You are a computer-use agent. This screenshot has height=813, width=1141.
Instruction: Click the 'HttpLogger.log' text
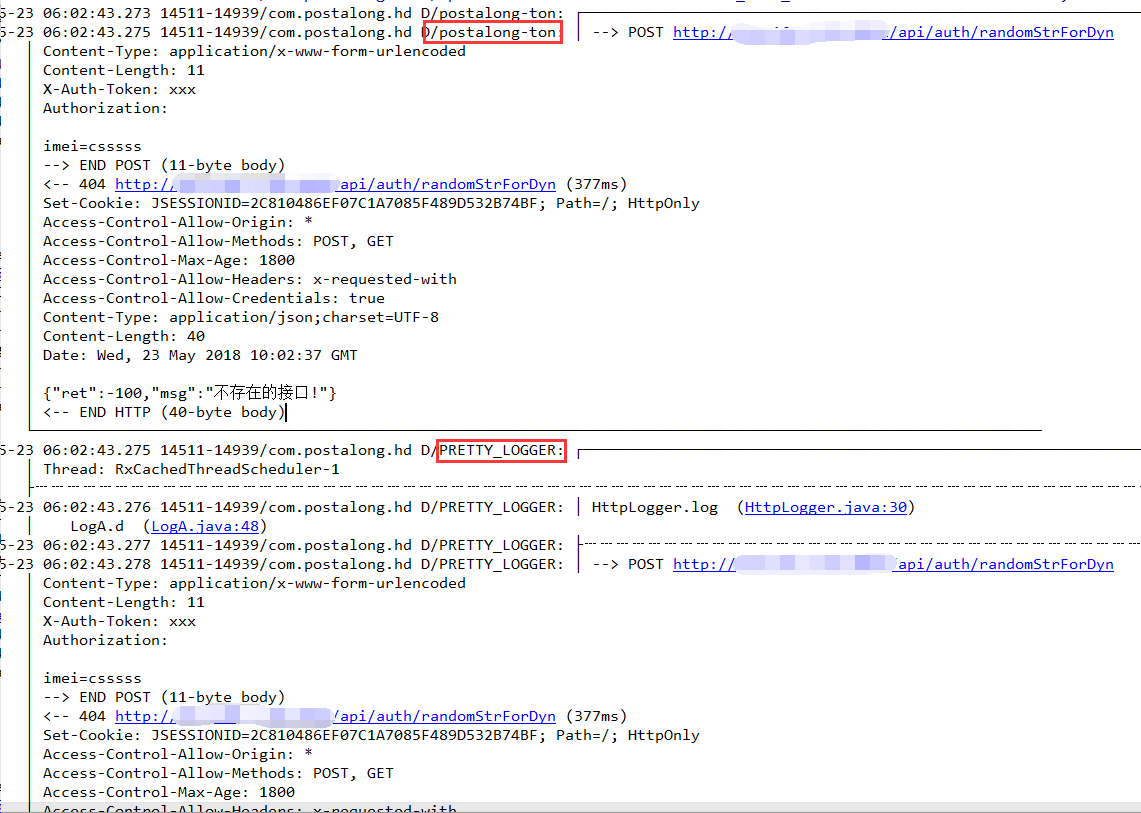(x=654, y=507)
